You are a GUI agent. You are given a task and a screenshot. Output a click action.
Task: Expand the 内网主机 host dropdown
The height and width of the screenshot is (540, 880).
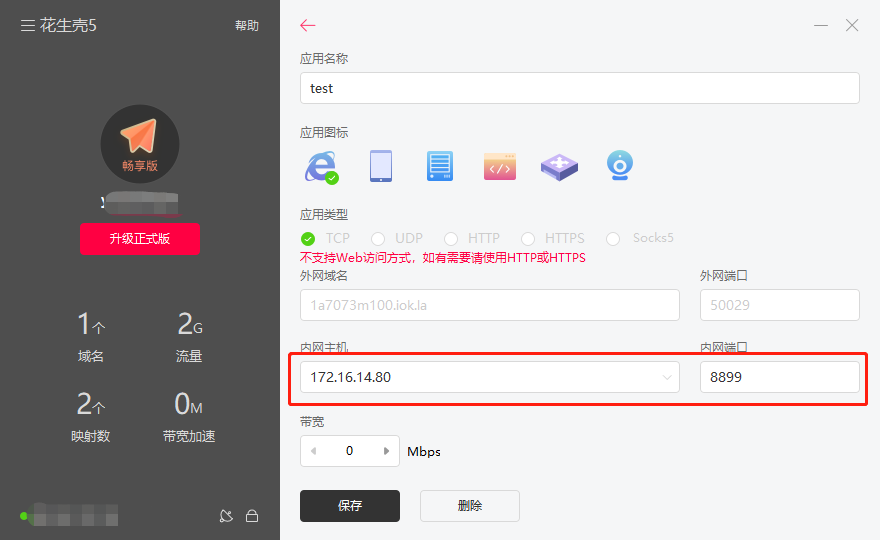[667, 377]
